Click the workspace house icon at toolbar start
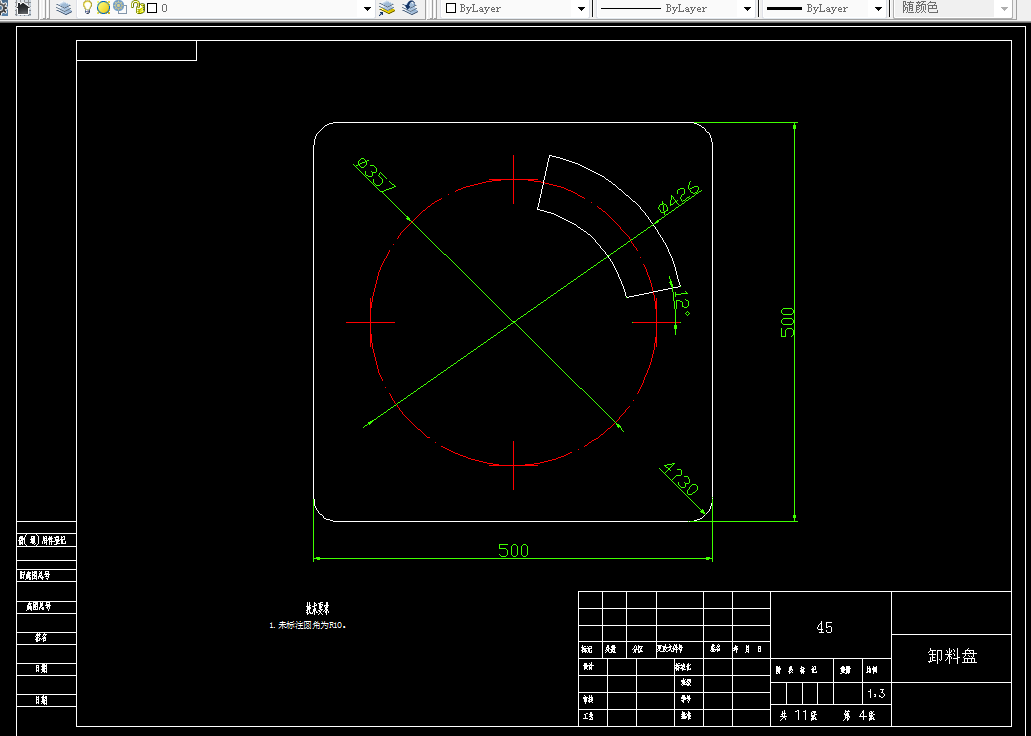This screenshot has height=736, width=1031. (x=23, y=8)
